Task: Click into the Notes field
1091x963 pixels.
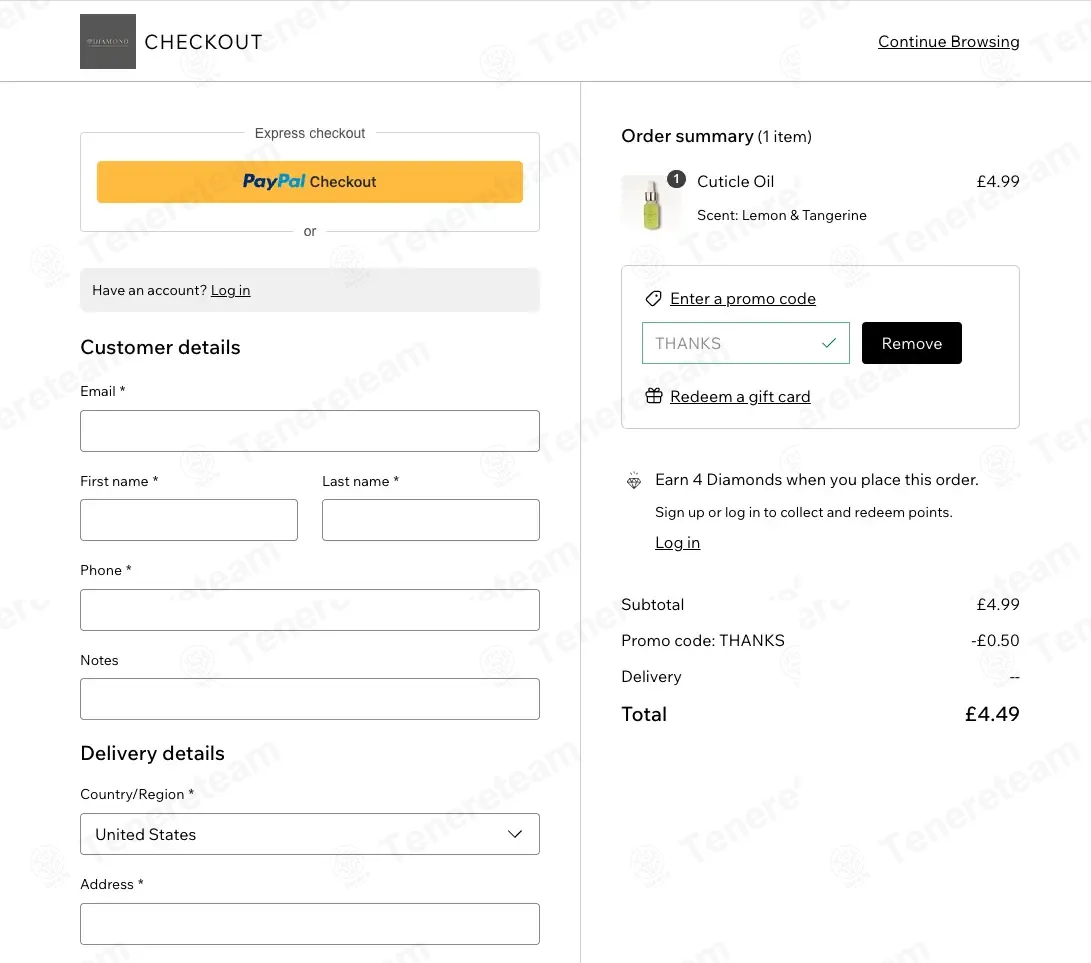Action: [310, 699]
